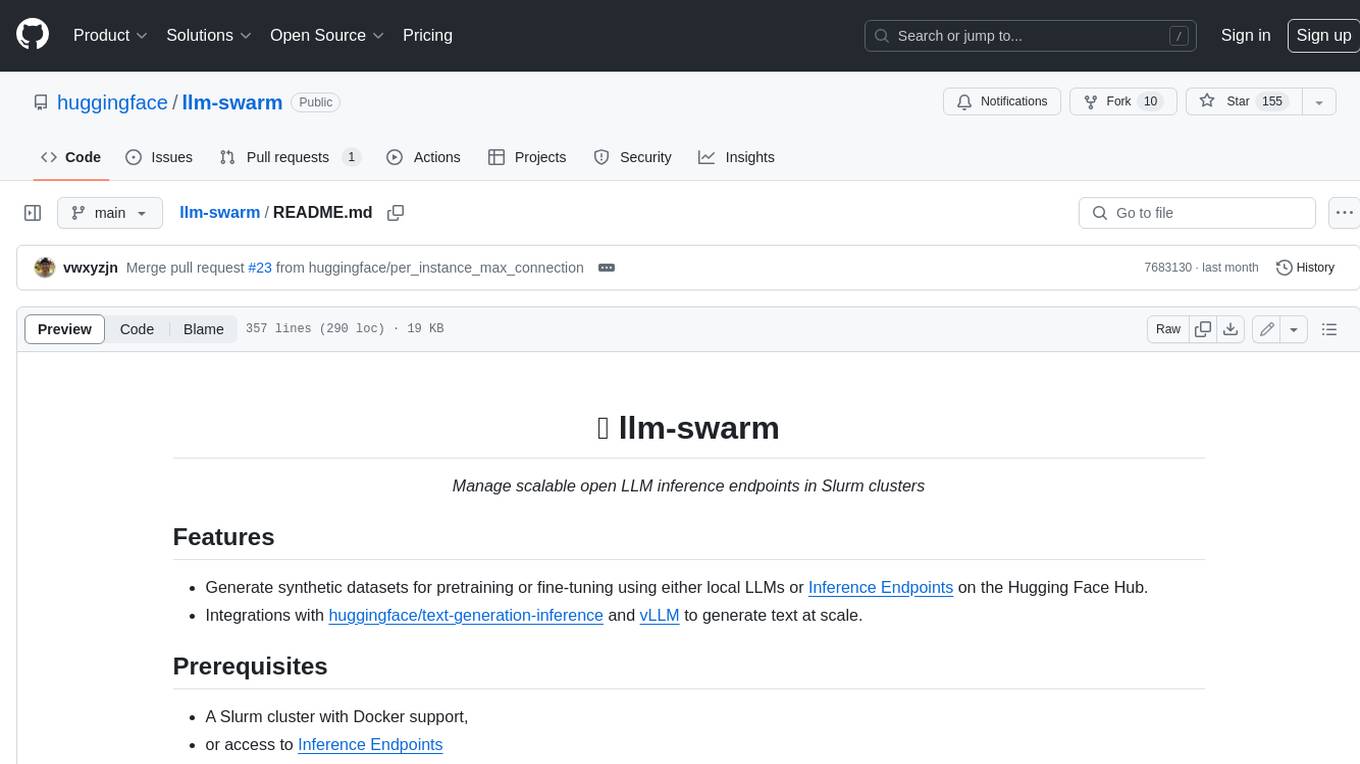Open the star lists dropdown arrow
Viewport: 1360px width, 764px height.
(1319, 102)
